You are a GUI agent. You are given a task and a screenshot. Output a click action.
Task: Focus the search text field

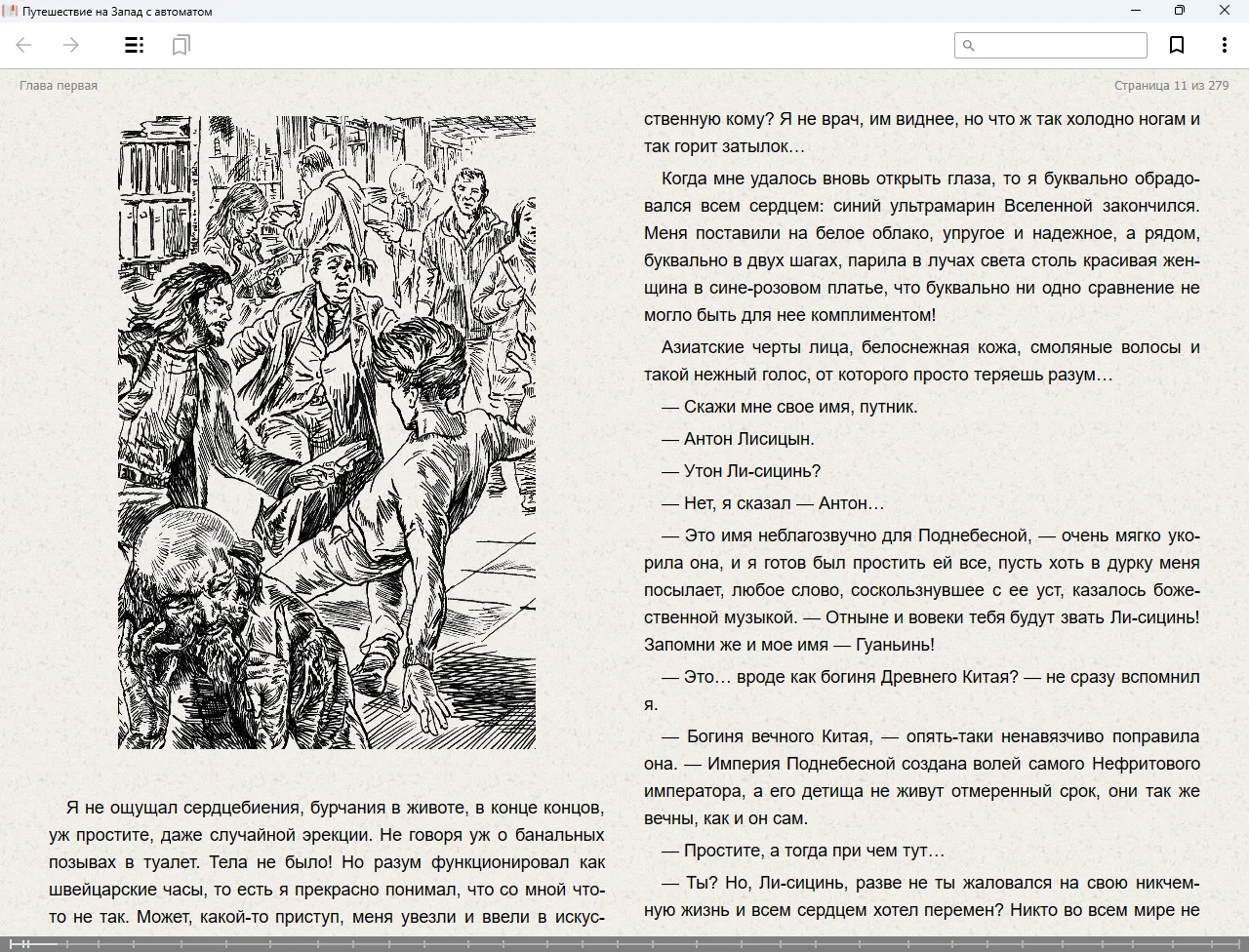pyautogui.click(x=1060, y=45)
